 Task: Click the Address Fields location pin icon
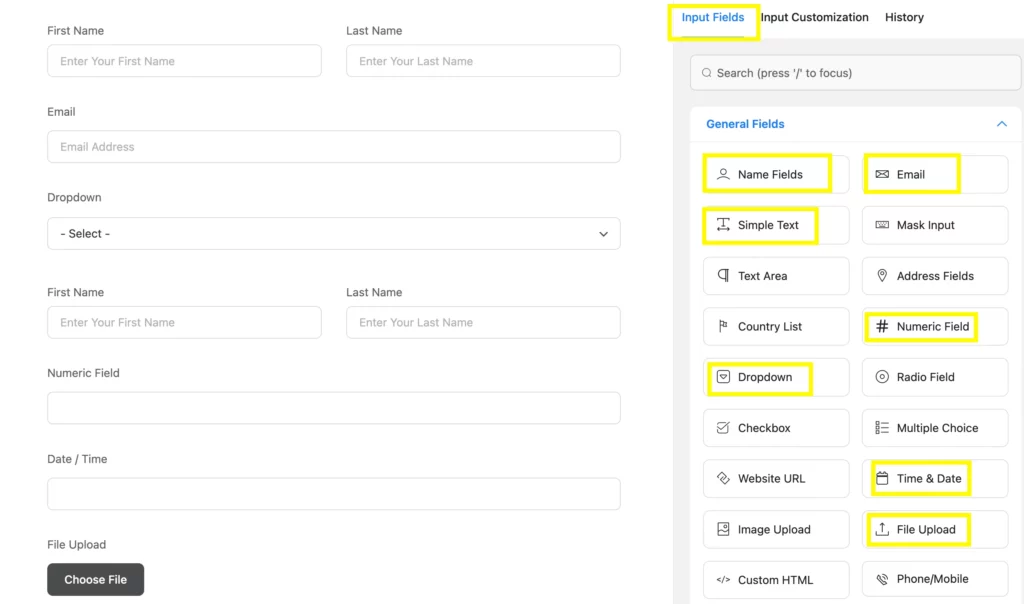883,275
